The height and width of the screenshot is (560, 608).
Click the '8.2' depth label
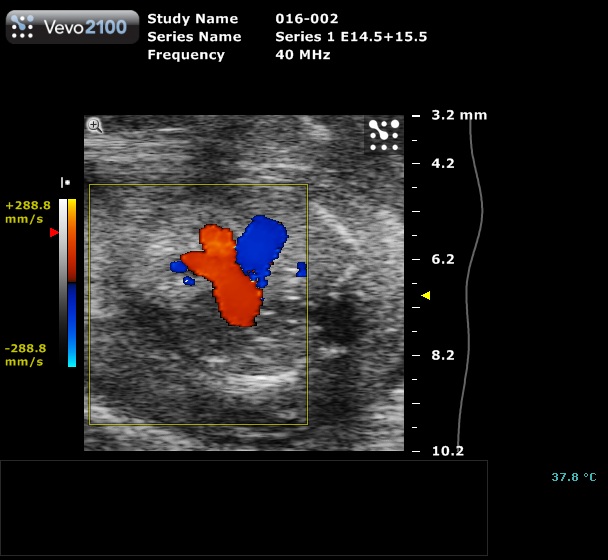[443, 355]
